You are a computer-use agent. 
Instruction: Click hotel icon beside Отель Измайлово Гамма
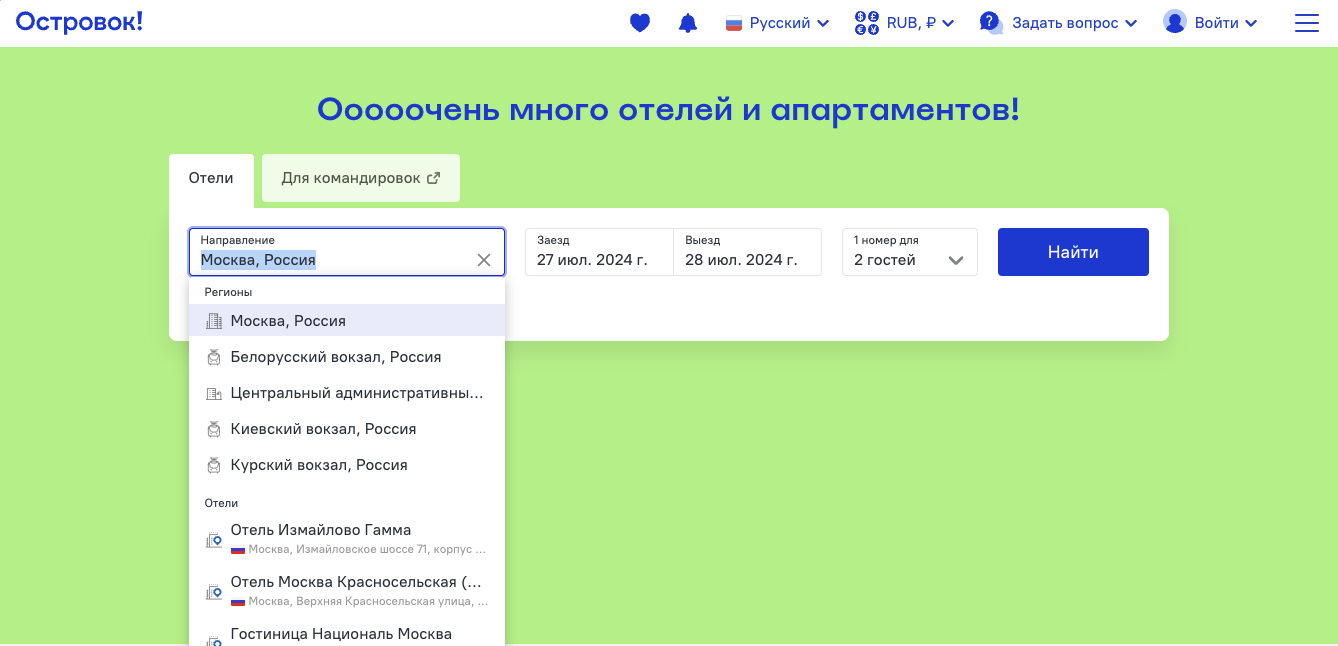(213, 540)
